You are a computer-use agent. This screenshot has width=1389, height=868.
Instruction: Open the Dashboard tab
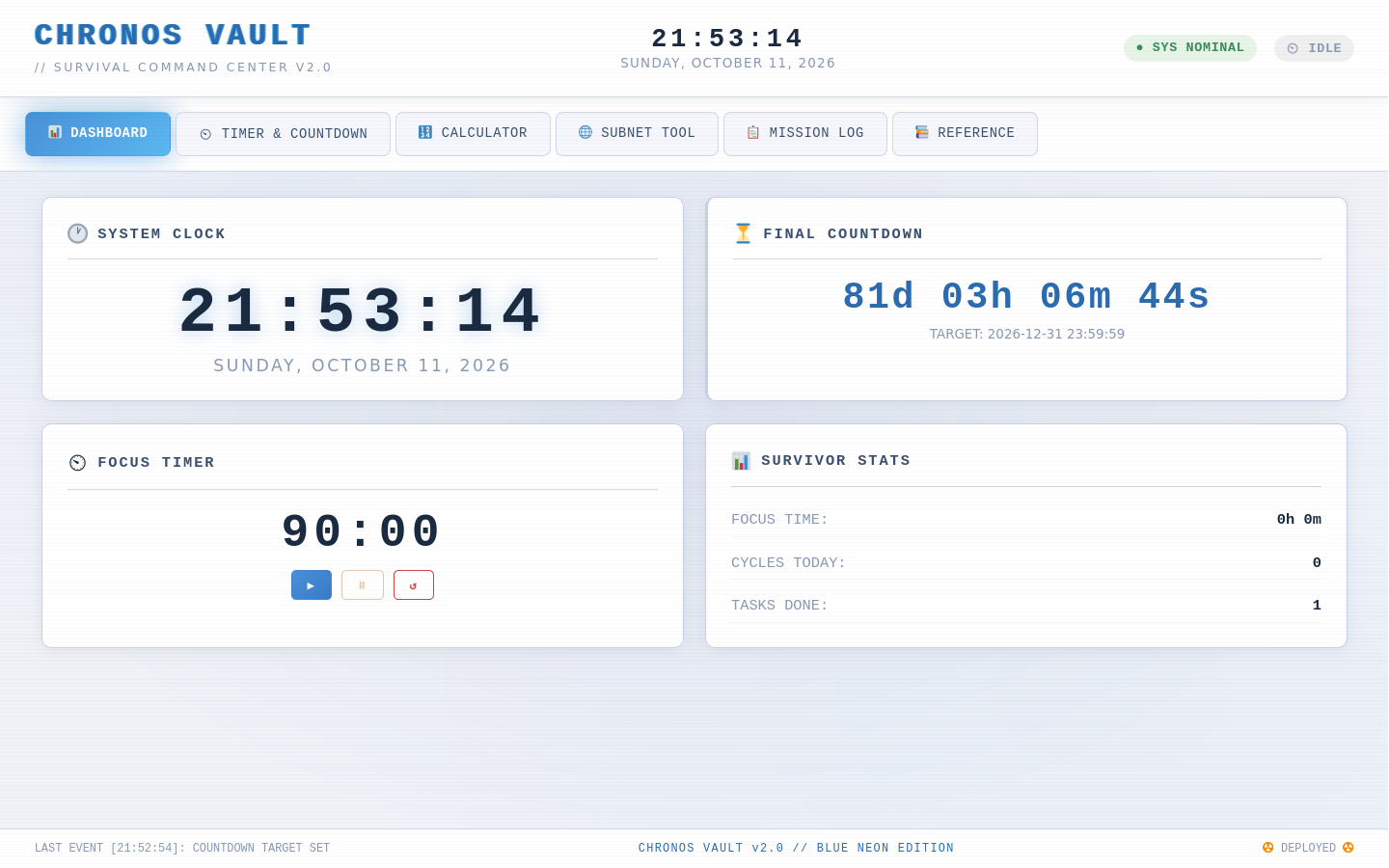point(97,133)
